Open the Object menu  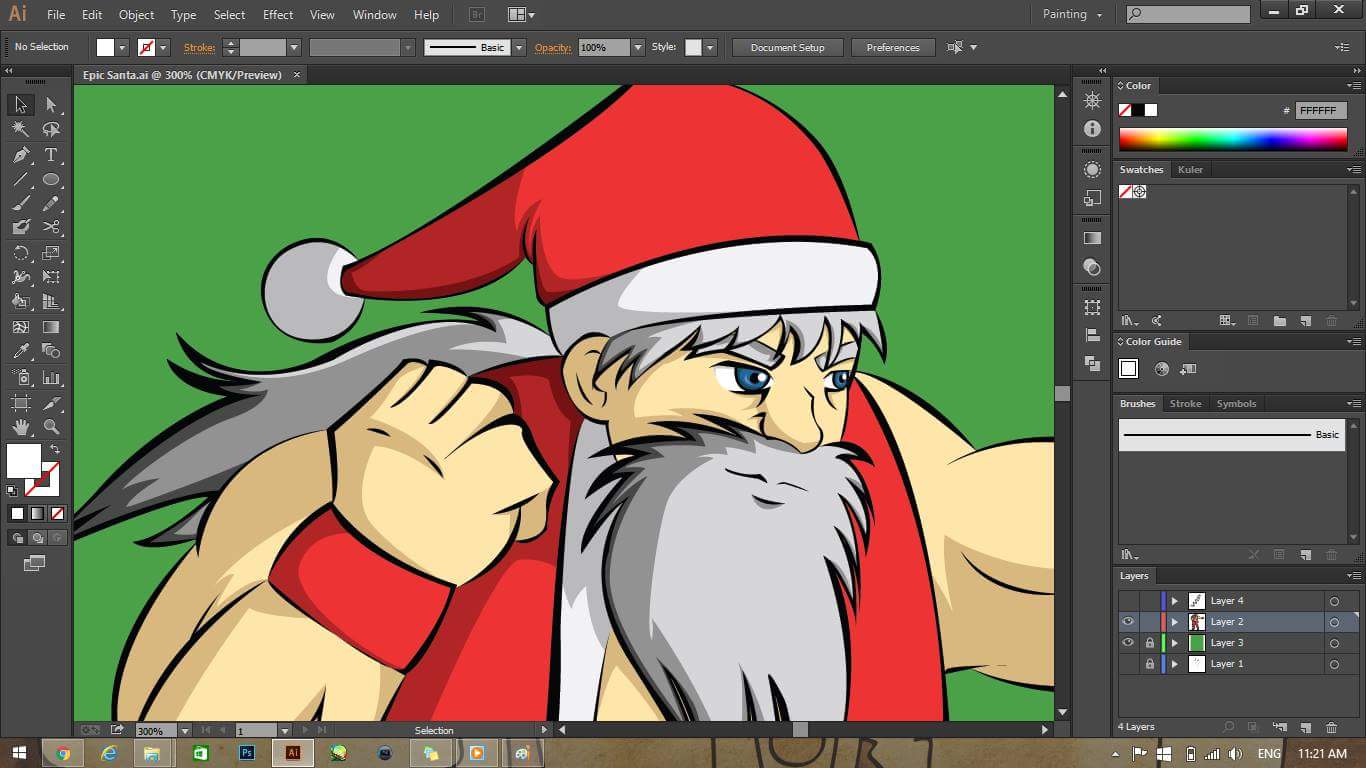click(x=136, y=15)
